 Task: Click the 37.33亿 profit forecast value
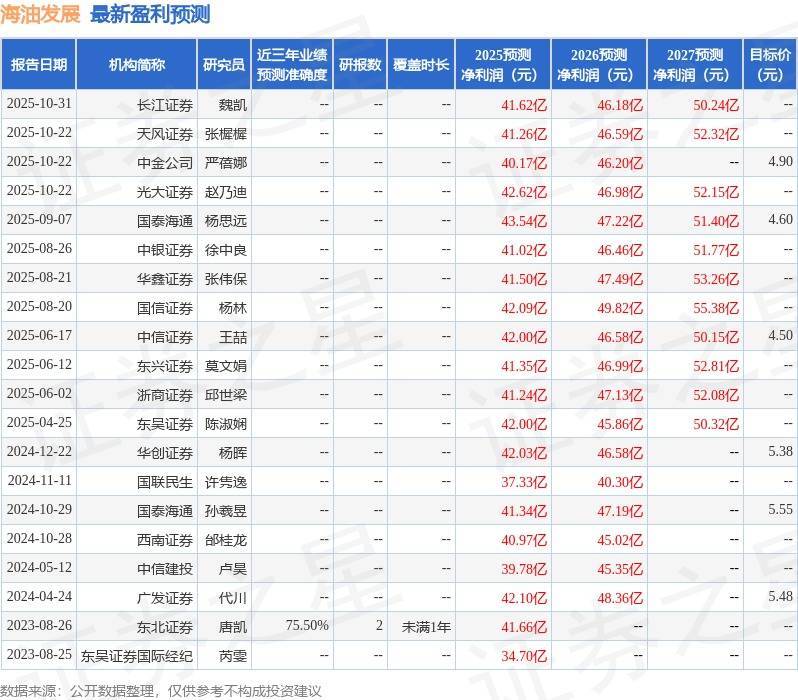[x=524, y=483]
